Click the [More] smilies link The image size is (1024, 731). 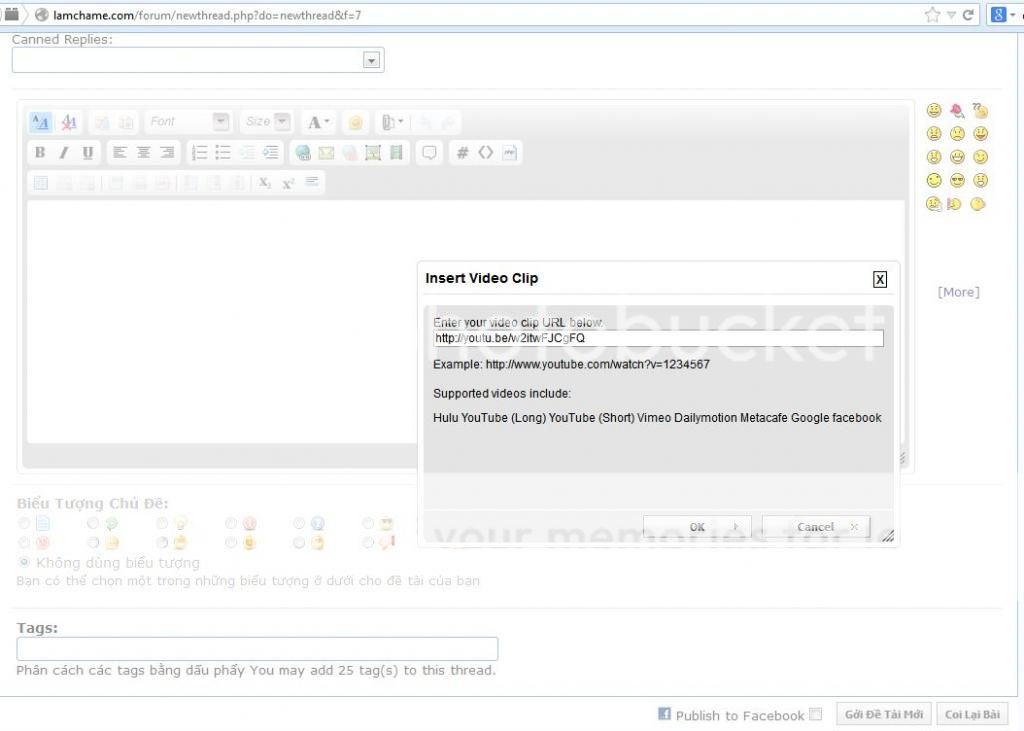coord(958,292)
